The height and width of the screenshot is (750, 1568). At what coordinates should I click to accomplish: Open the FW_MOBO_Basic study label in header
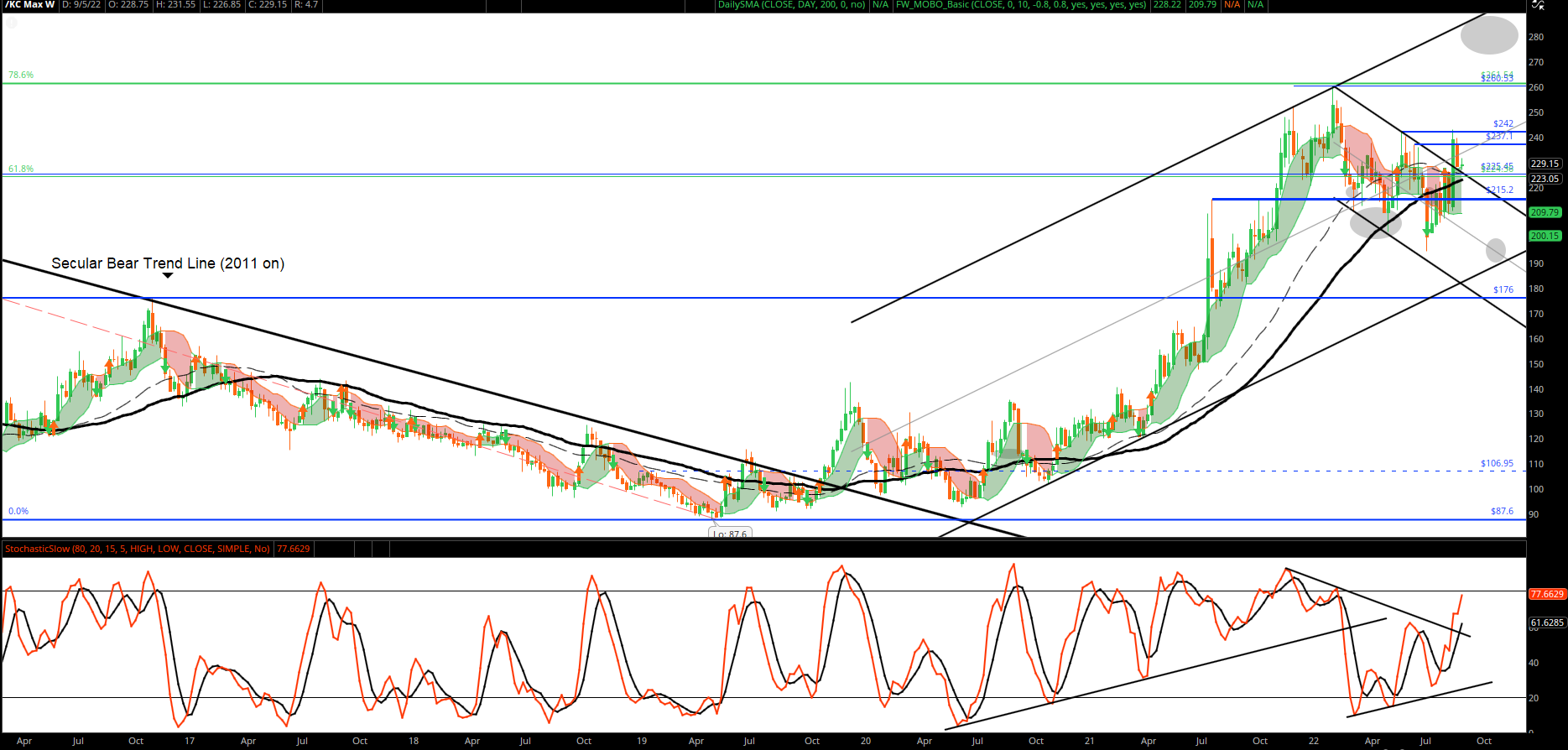(x=1021, y=5)
